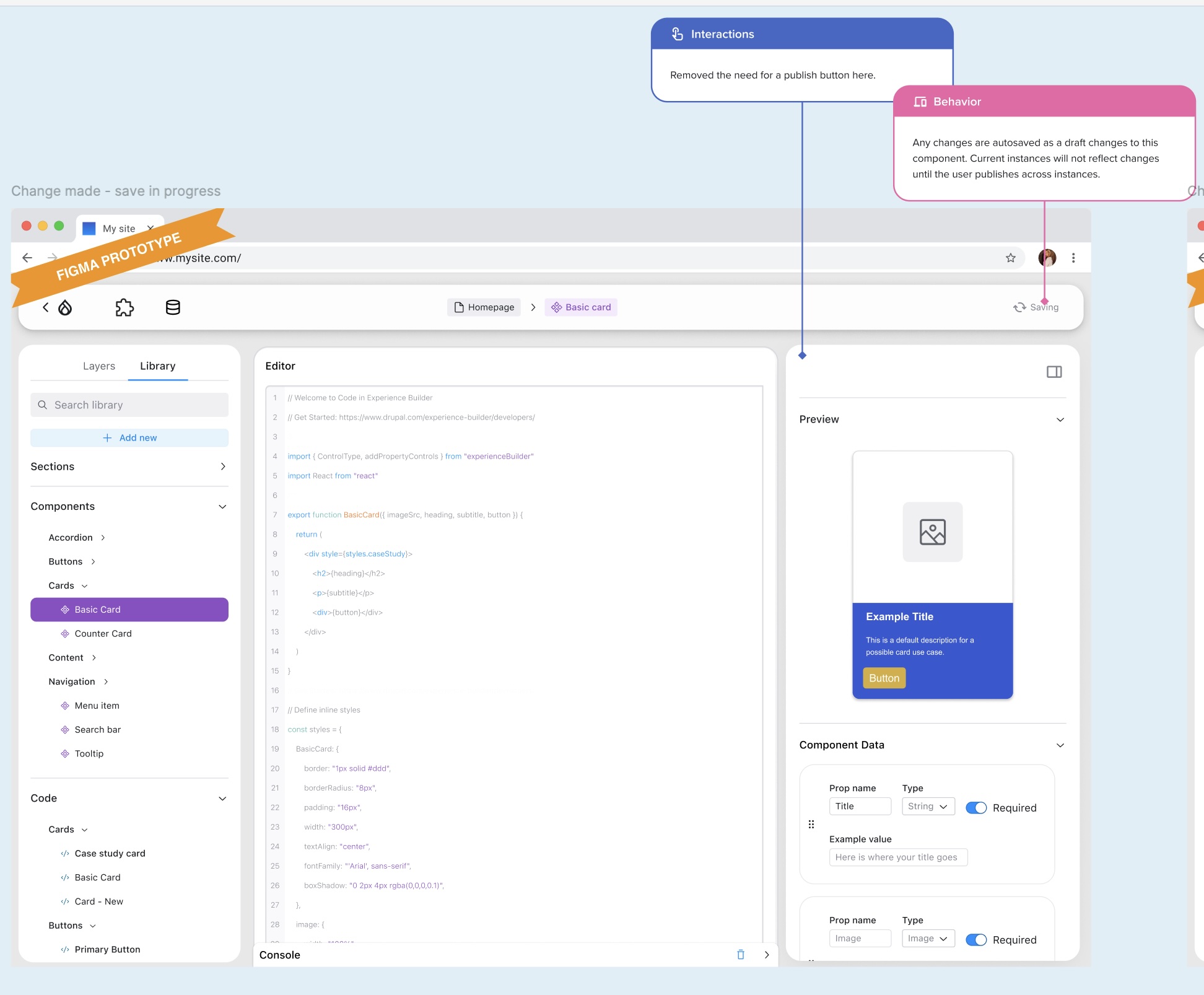Bookmark page with star icon
Image resolution: width=1204 pixels, height=995 pixels.
(1010, 258)
